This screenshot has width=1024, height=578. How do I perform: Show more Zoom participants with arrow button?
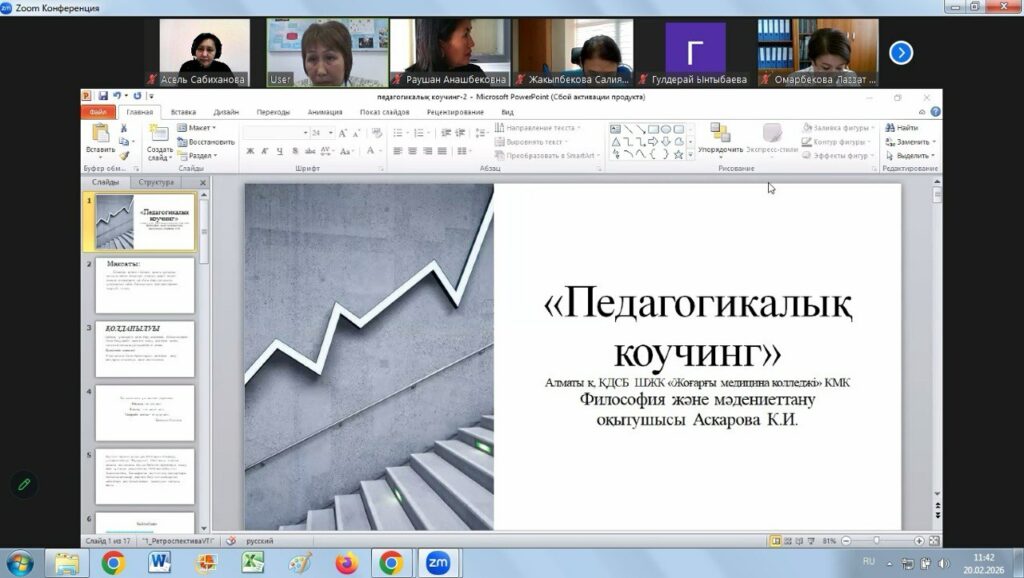click(x=900, y=52)
